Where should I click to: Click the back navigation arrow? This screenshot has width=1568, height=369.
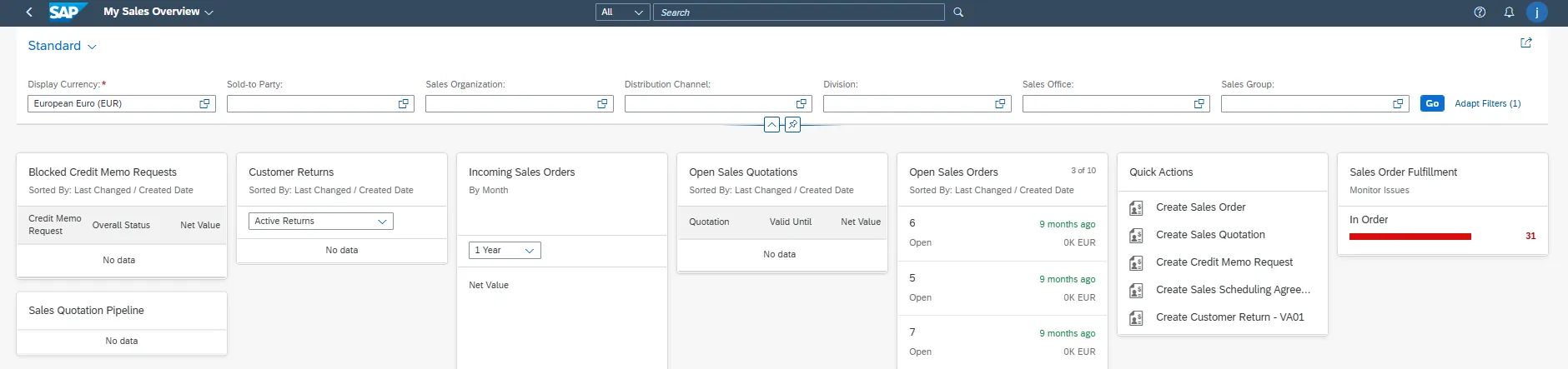(x=29, y=12)
